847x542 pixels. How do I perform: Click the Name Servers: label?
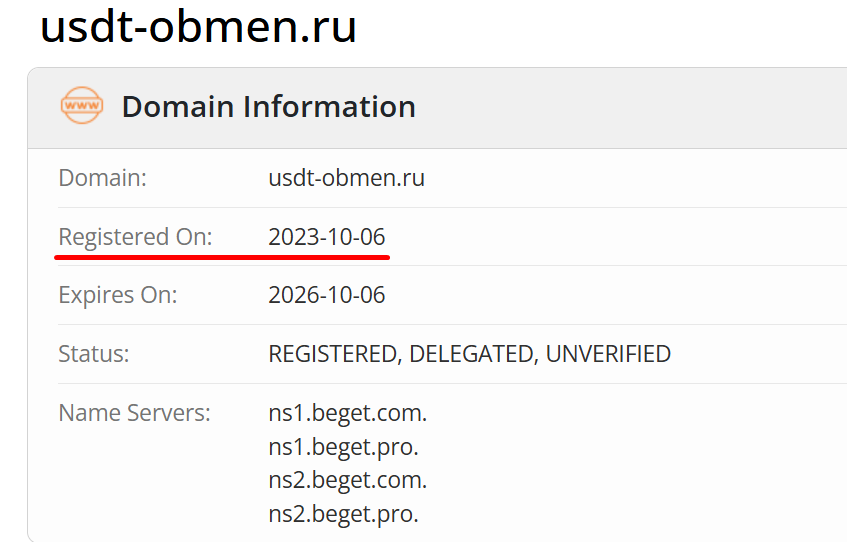pyautogui.click(x=135, y=412)
